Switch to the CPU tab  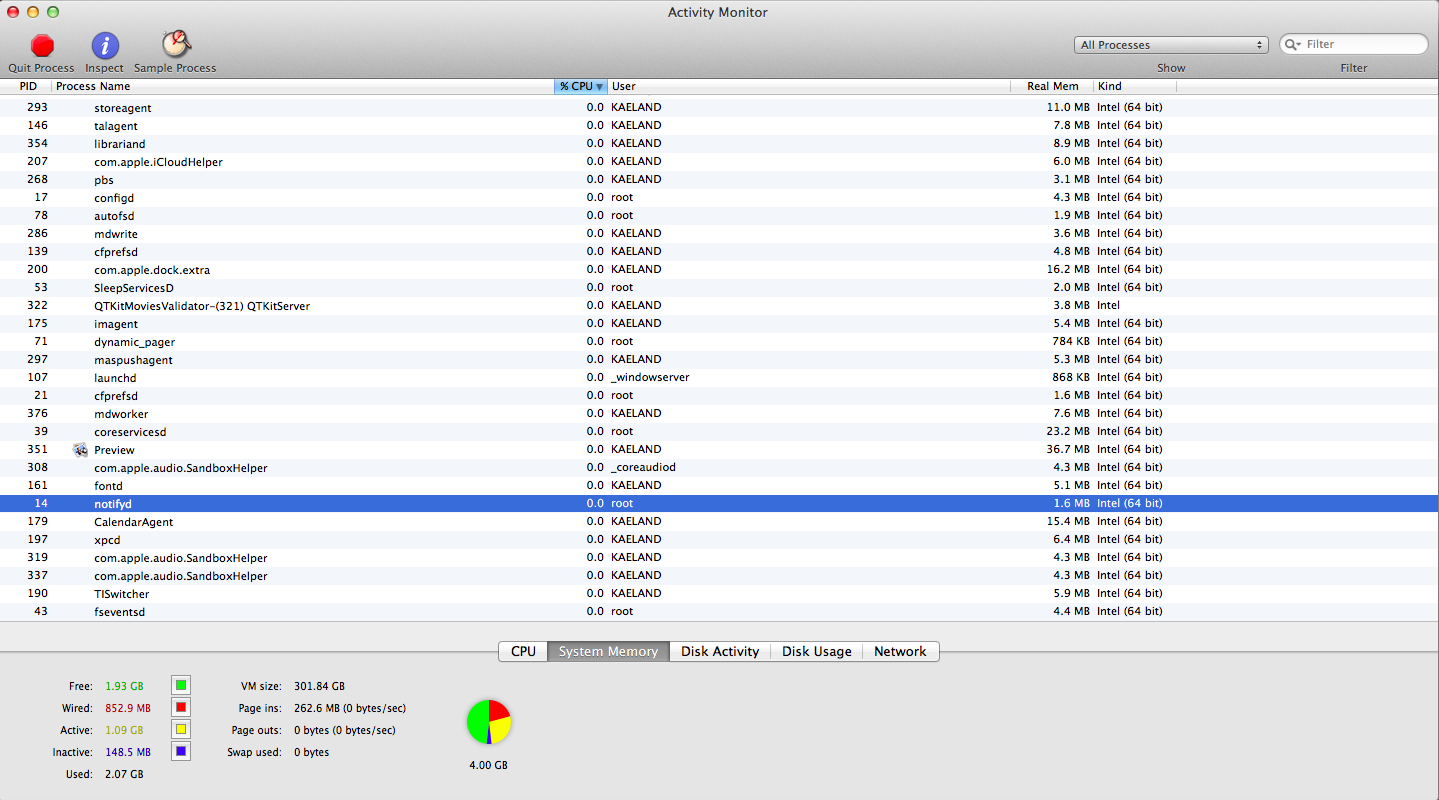point(523,651)
